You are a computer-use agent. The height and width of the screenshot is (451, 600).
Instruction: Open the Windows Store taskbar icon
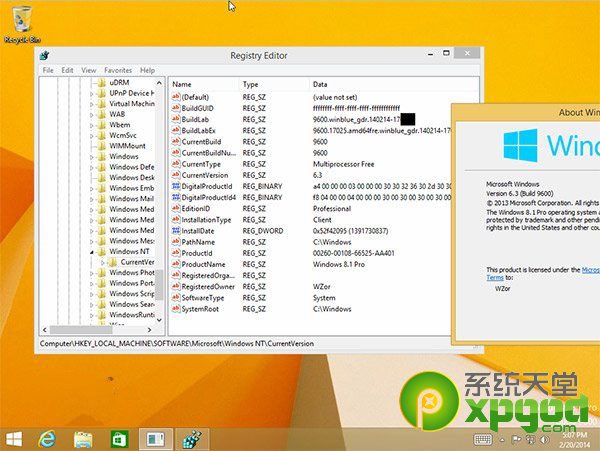click(x=119, y=439)
